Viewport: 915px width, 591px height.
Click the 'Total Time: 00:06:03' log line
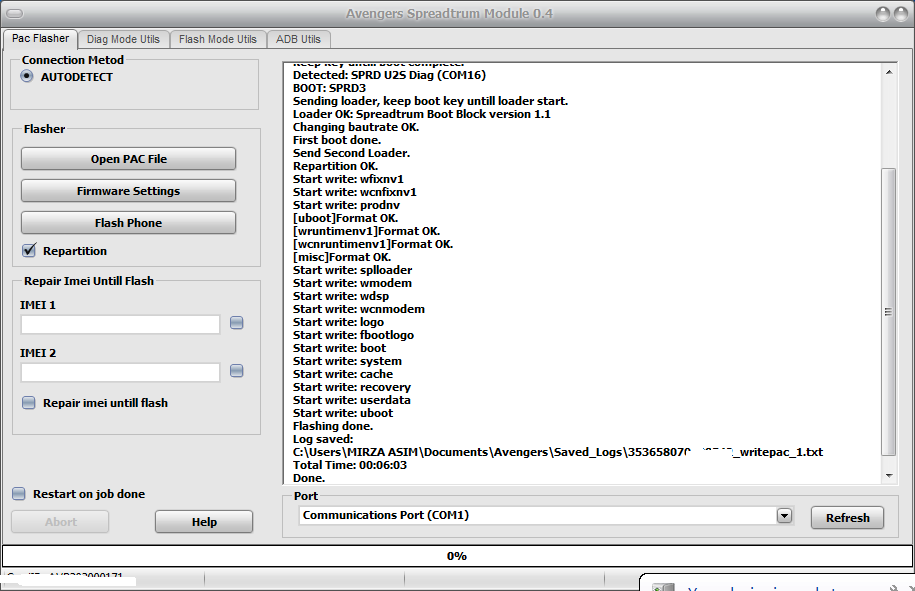[350, 465]
